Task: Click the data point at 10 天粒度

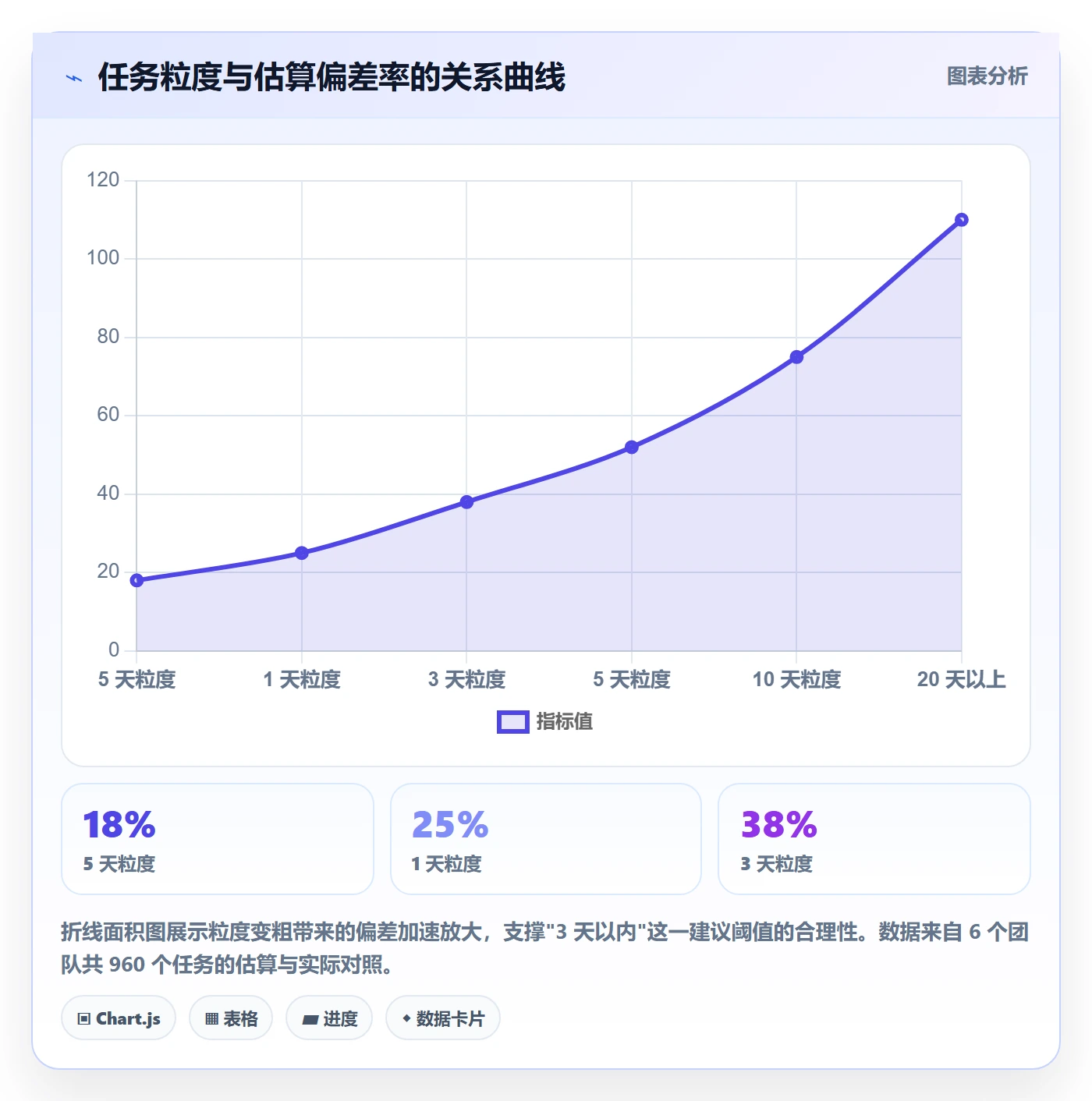Action: [x=796, y=357]
